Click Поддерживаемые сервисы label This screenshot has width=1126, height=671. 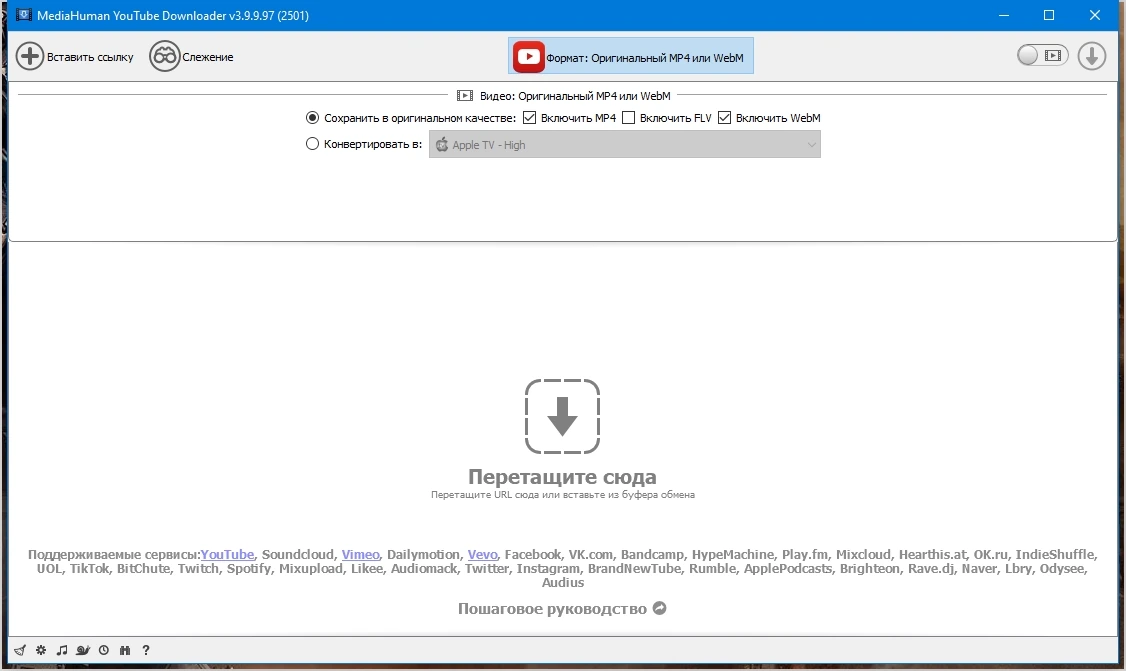click(114, 555)
